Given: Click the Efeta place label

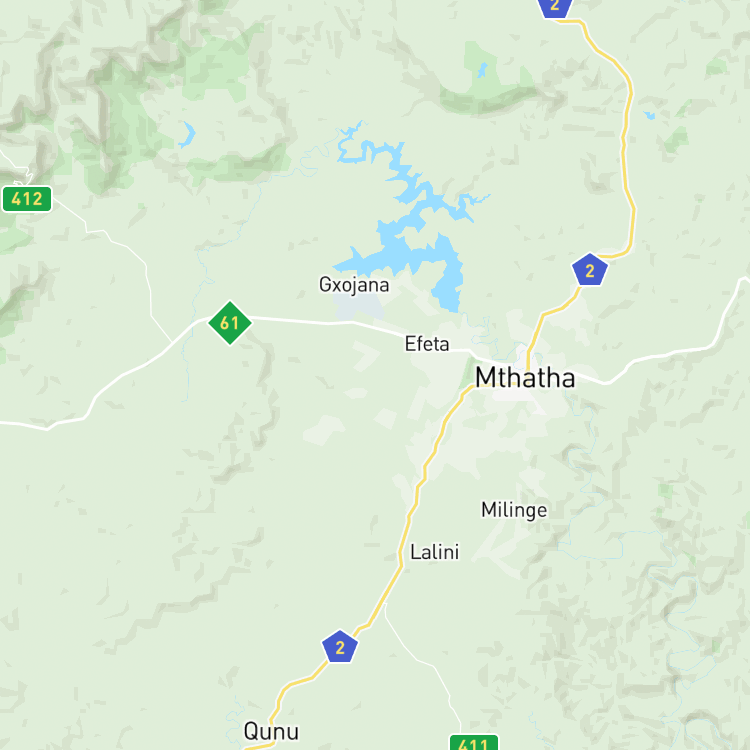Looking at the screenshot, I should (x=427, y=344).
